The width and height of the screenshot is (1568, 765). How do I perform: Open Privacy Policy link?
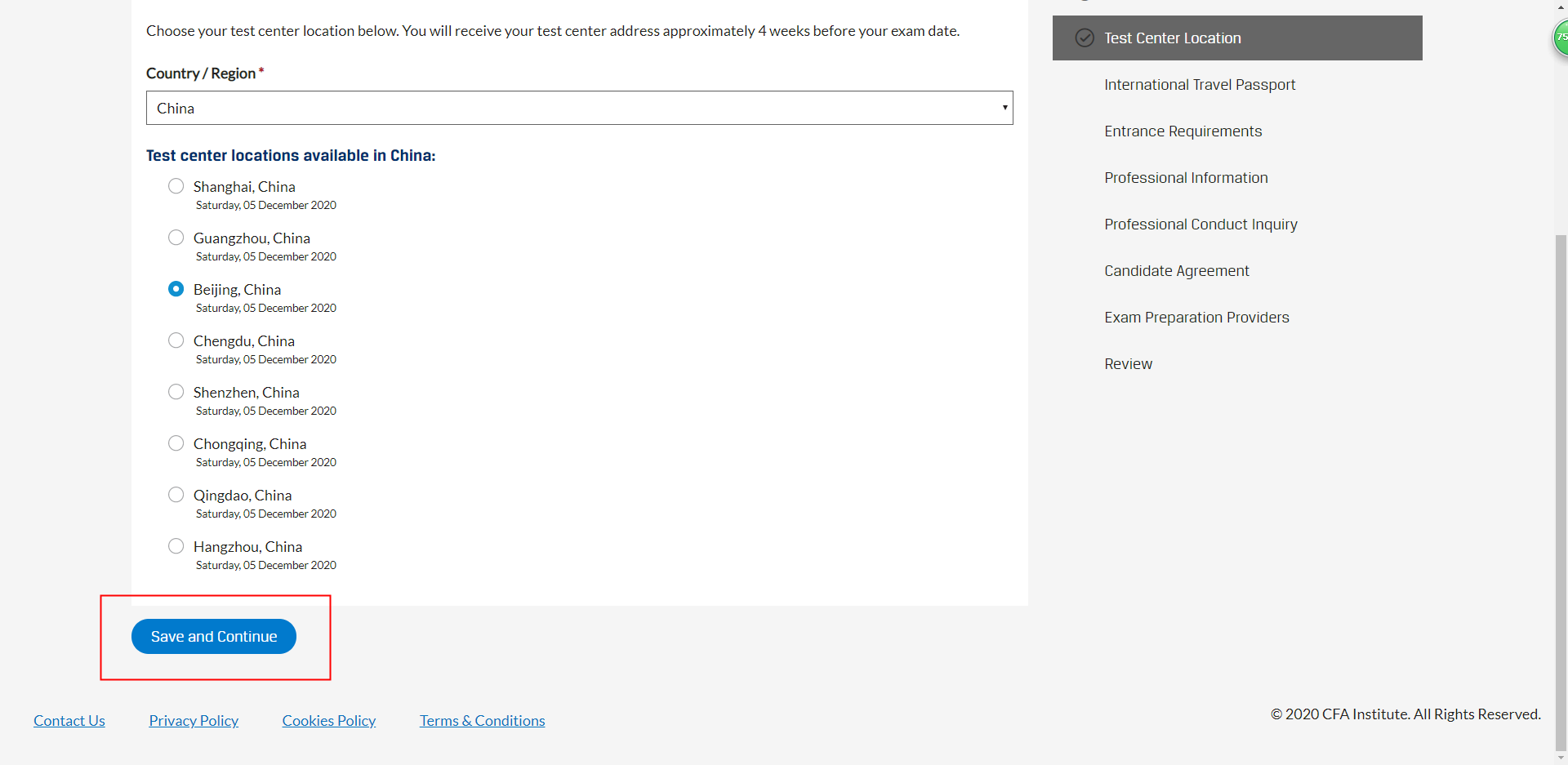tap(194, 721)
